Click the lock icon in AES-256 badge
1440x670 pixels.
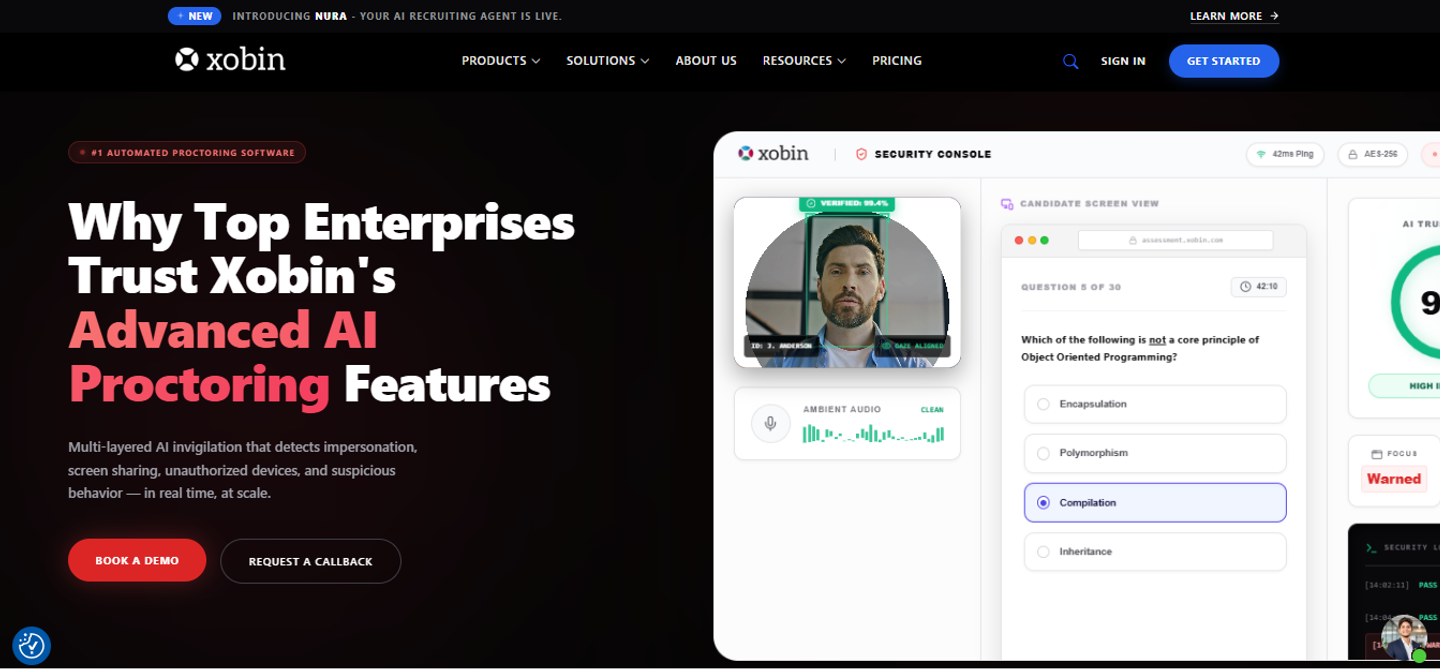(1352, 154)
